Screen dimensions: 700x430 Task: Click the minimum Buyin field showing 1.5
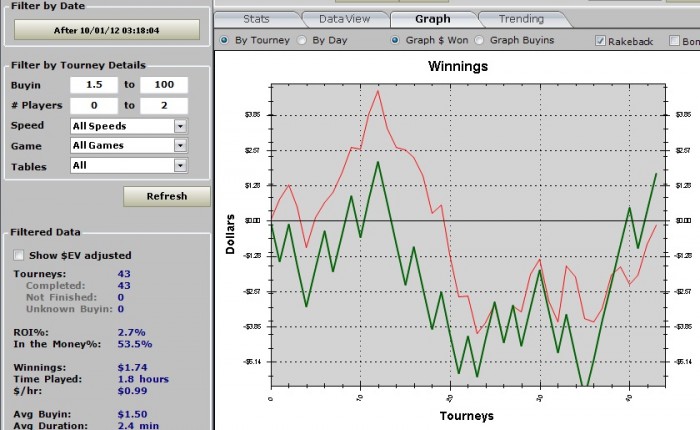pos(94,85)
